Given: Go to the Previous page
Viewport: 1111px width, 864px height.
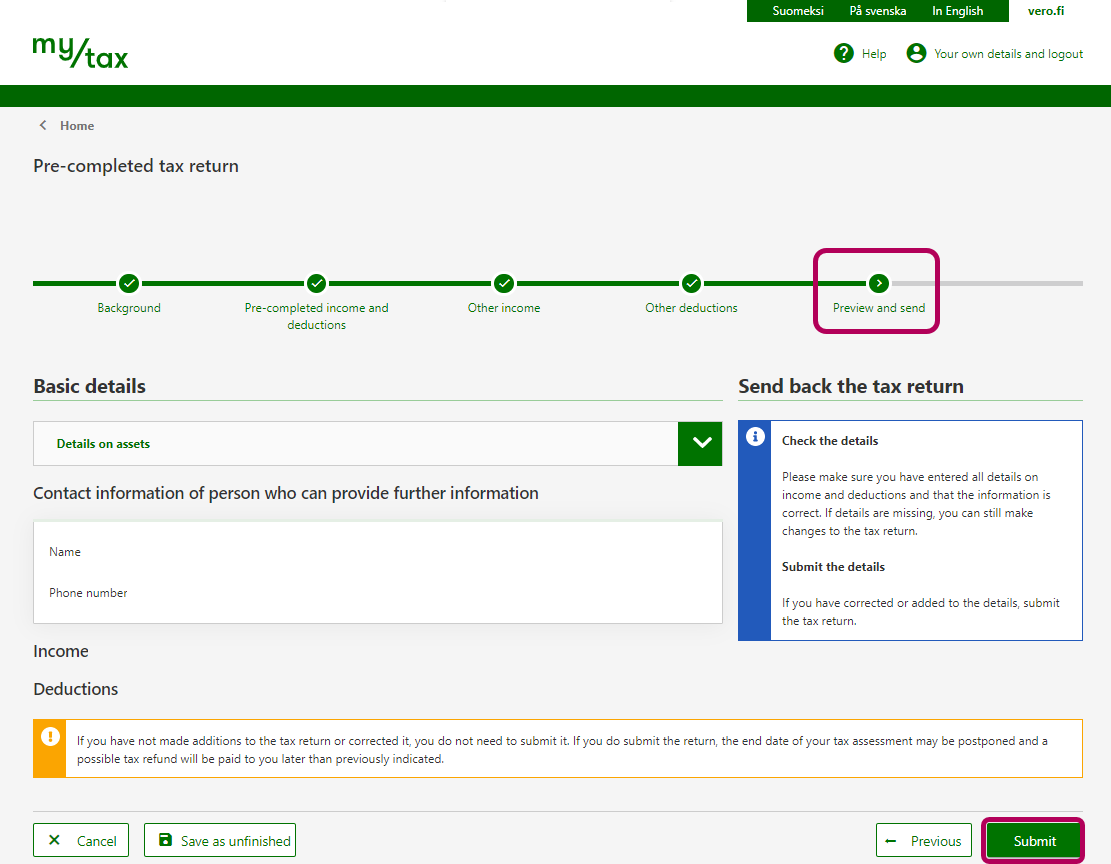Looking at the screenshot, I should (924, 841).
